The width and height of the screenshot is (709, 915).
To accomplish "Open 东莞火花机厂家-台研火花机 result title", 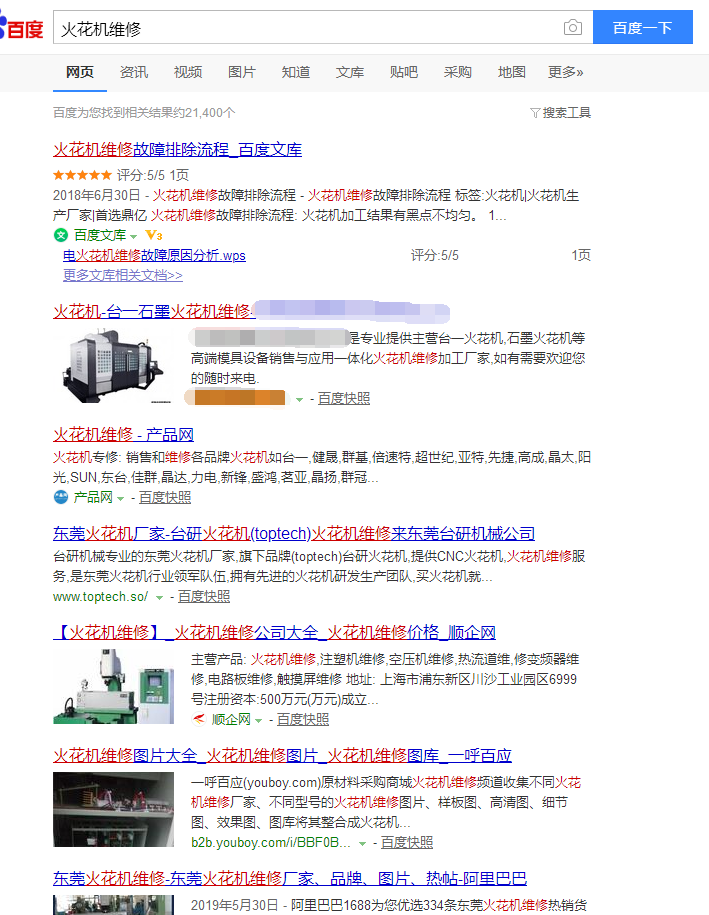I will (x=294, y=533).
